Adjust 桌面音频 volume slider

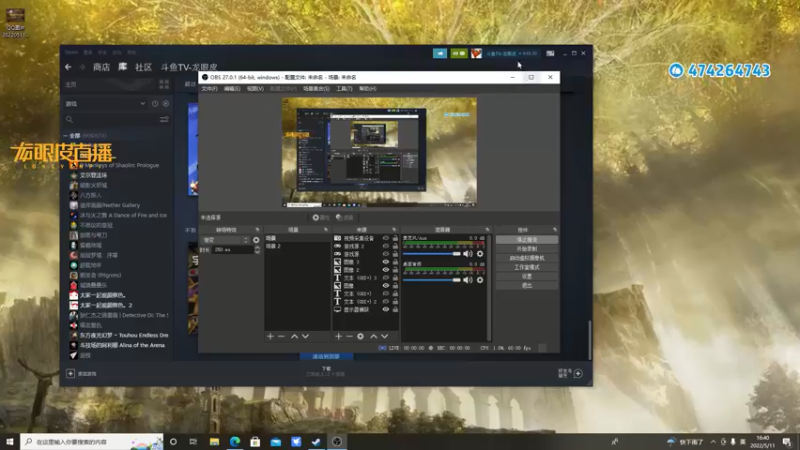[432, 280]
